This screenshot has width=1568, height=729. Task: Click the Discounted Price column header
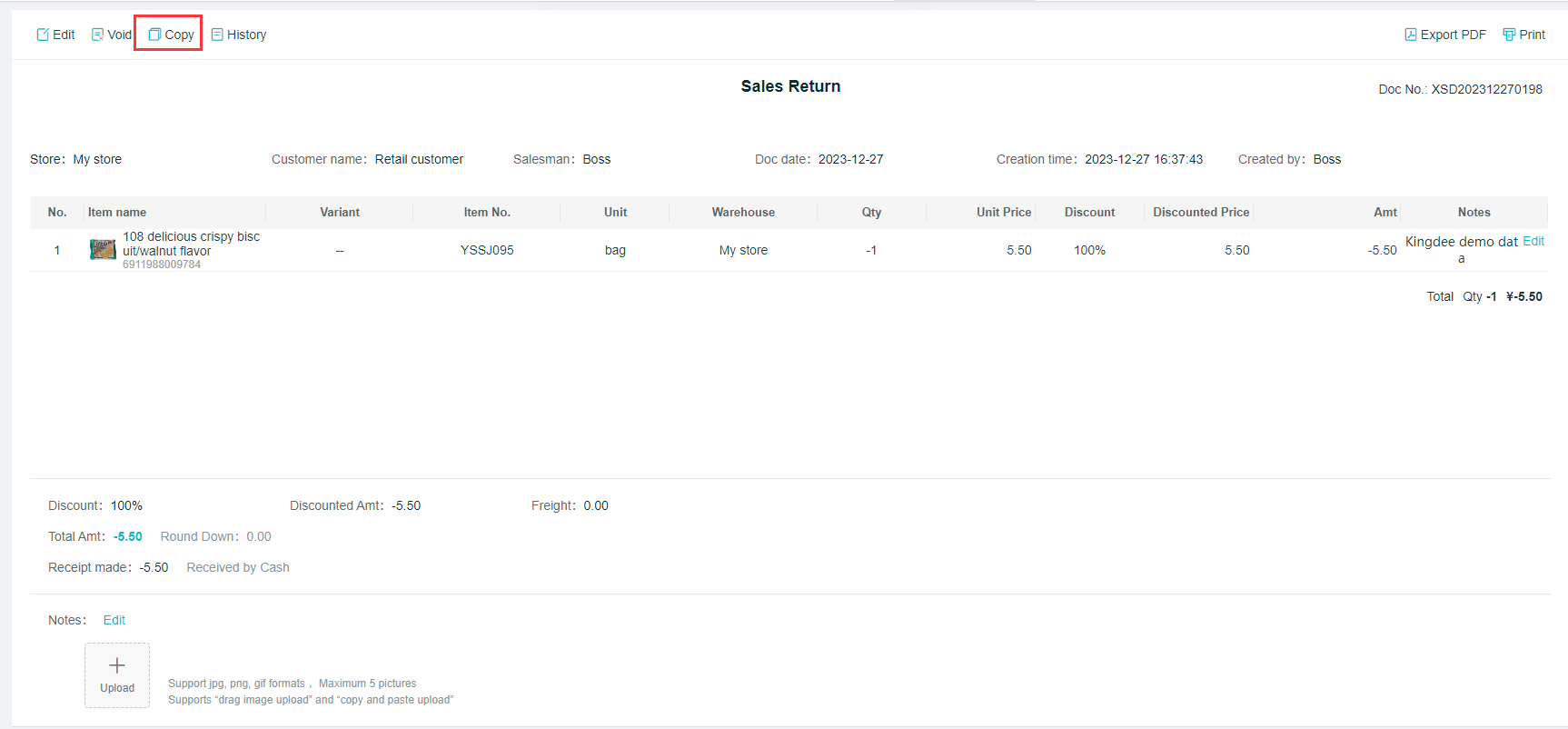[1200, 212]
